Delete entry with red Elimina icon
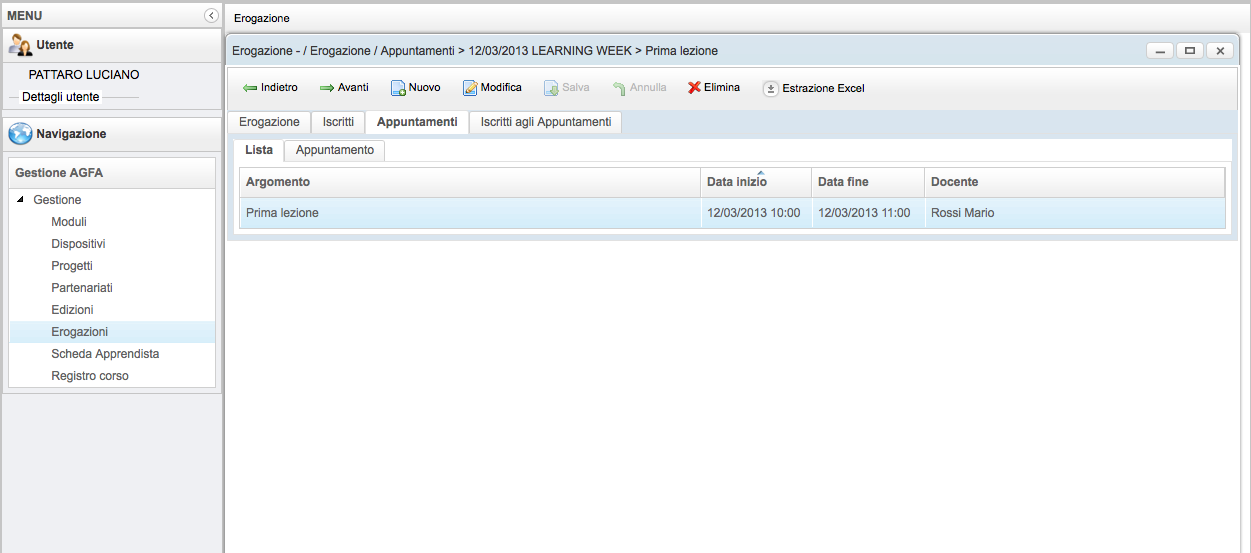This screenshot has height=553, width=1251. (694, 88)
